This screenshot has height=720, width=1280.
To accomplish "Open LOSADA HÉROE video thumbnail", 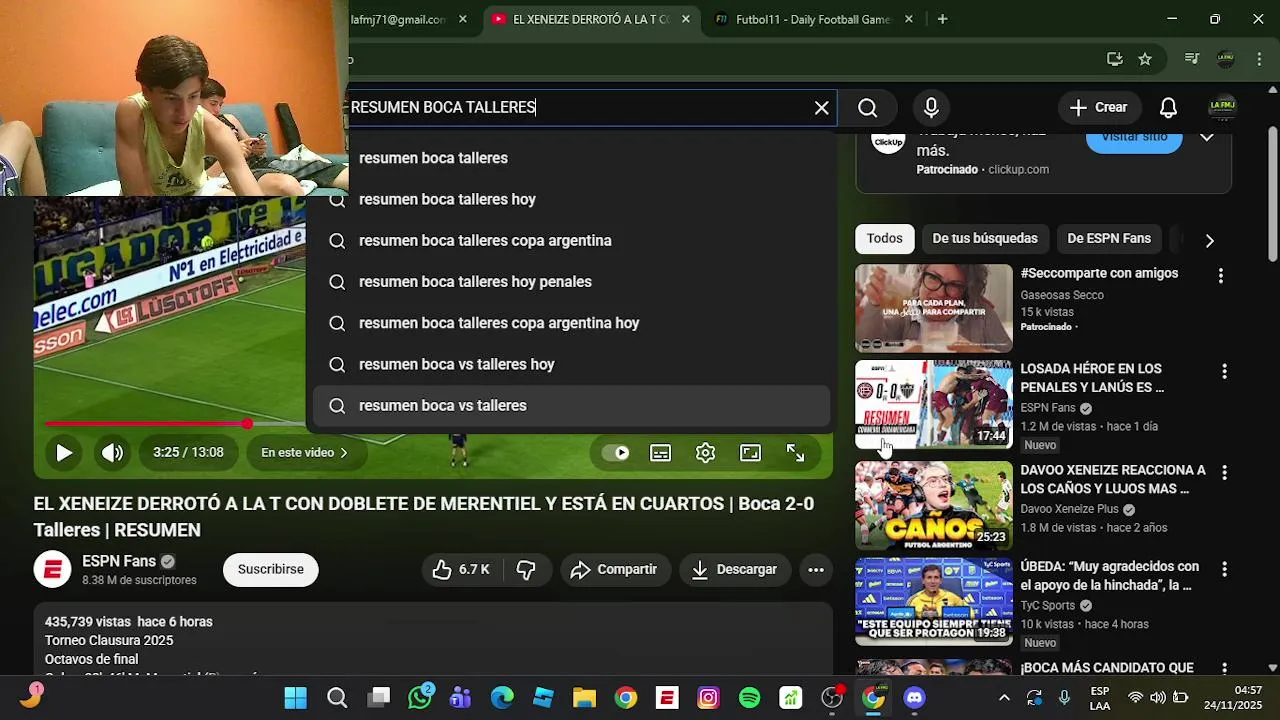I will click(x=934, y=405).
